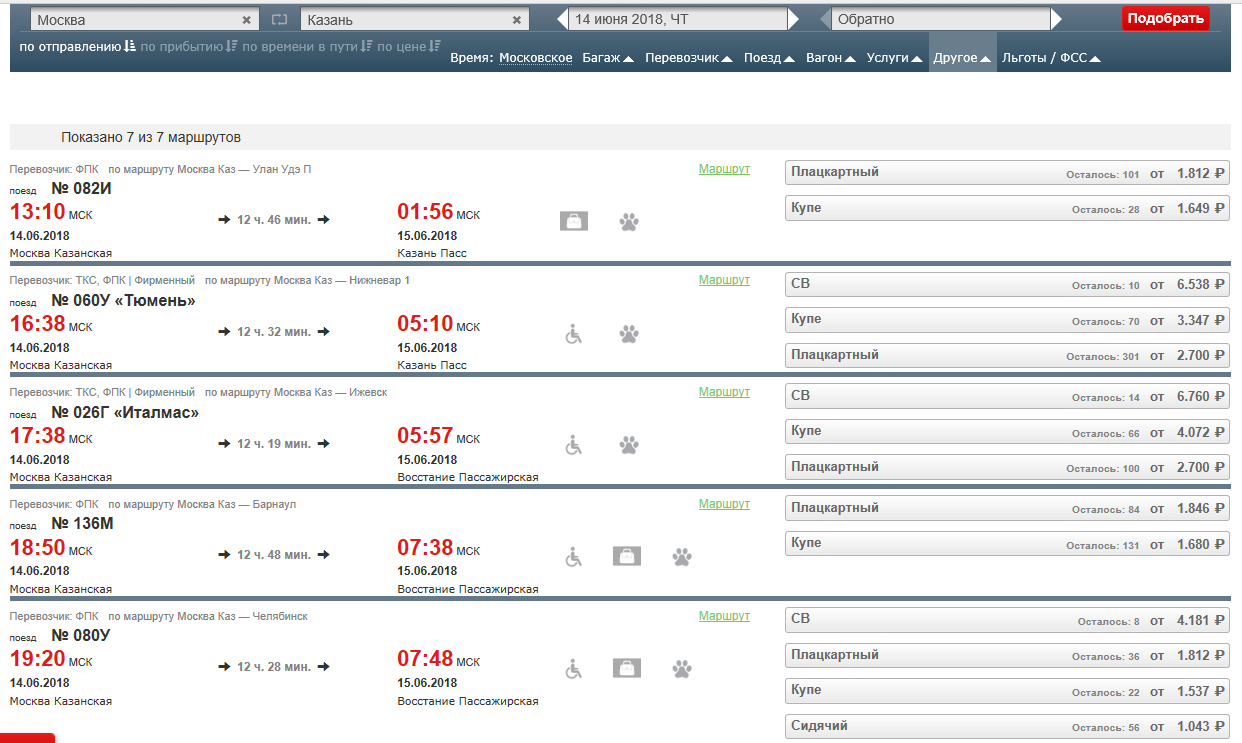This screenshot has width=1242, height=743.
Task: Expand Льготы / ФСС filter
Action: pos(1052,58)
